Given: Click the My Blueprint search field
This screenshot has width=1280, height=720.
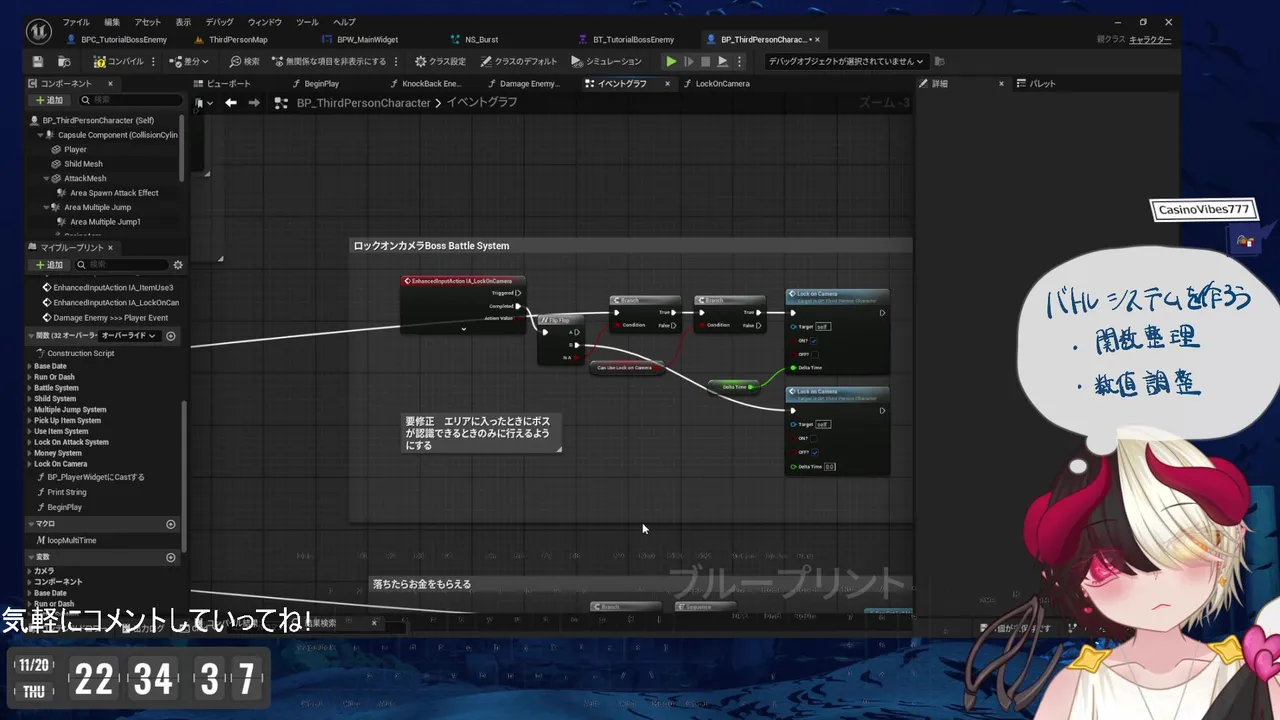Looking at the screenshot, I should tap(122, 265).
